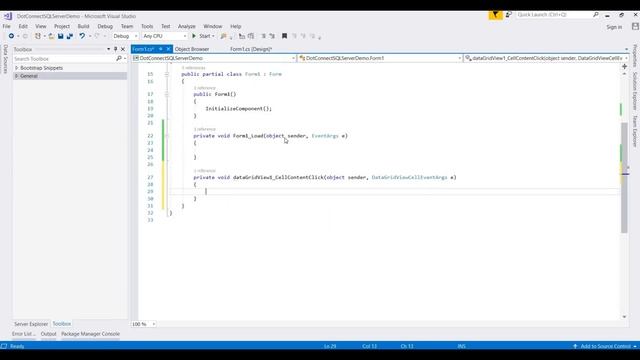Click the InitializeComponent(); code line
The image size is (640, 360).
pos(238,109)
